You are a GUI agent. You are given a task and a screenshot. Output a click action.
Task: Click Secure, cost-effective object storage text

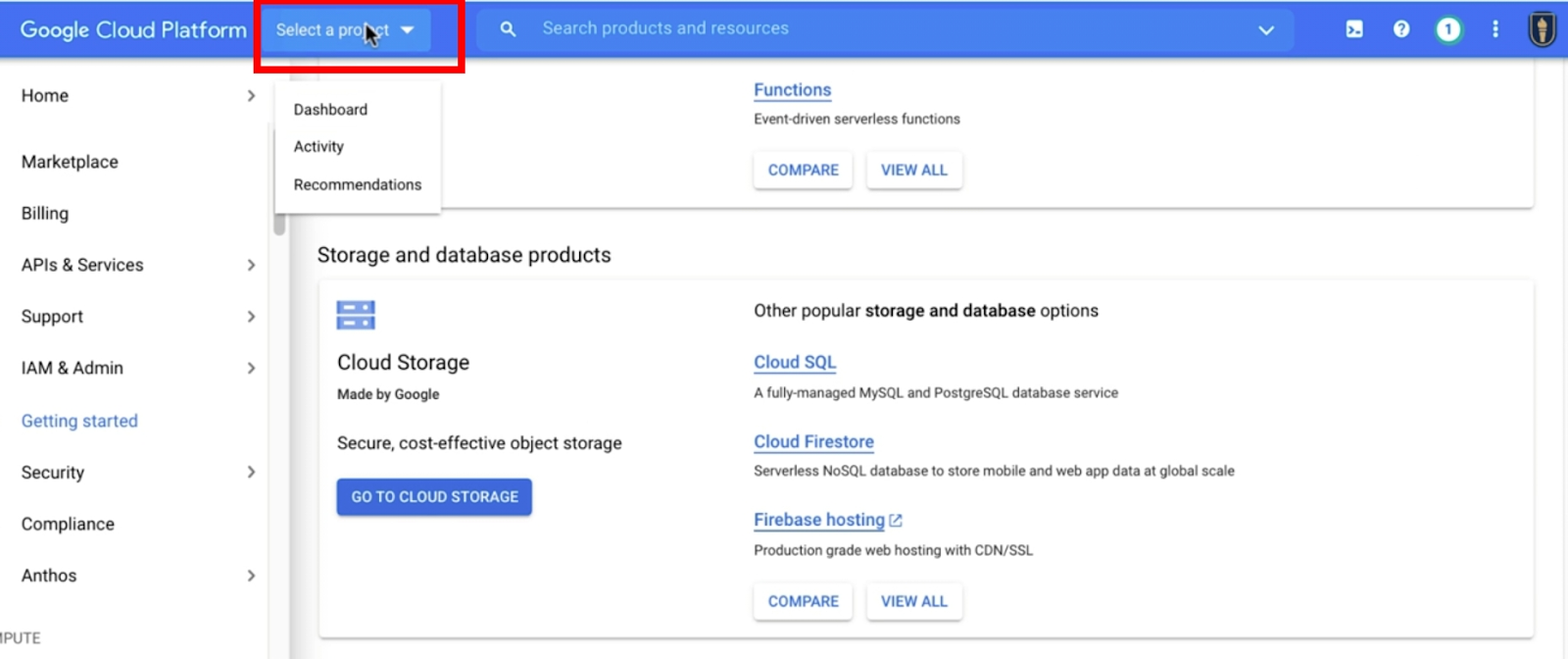coord(479,443)
